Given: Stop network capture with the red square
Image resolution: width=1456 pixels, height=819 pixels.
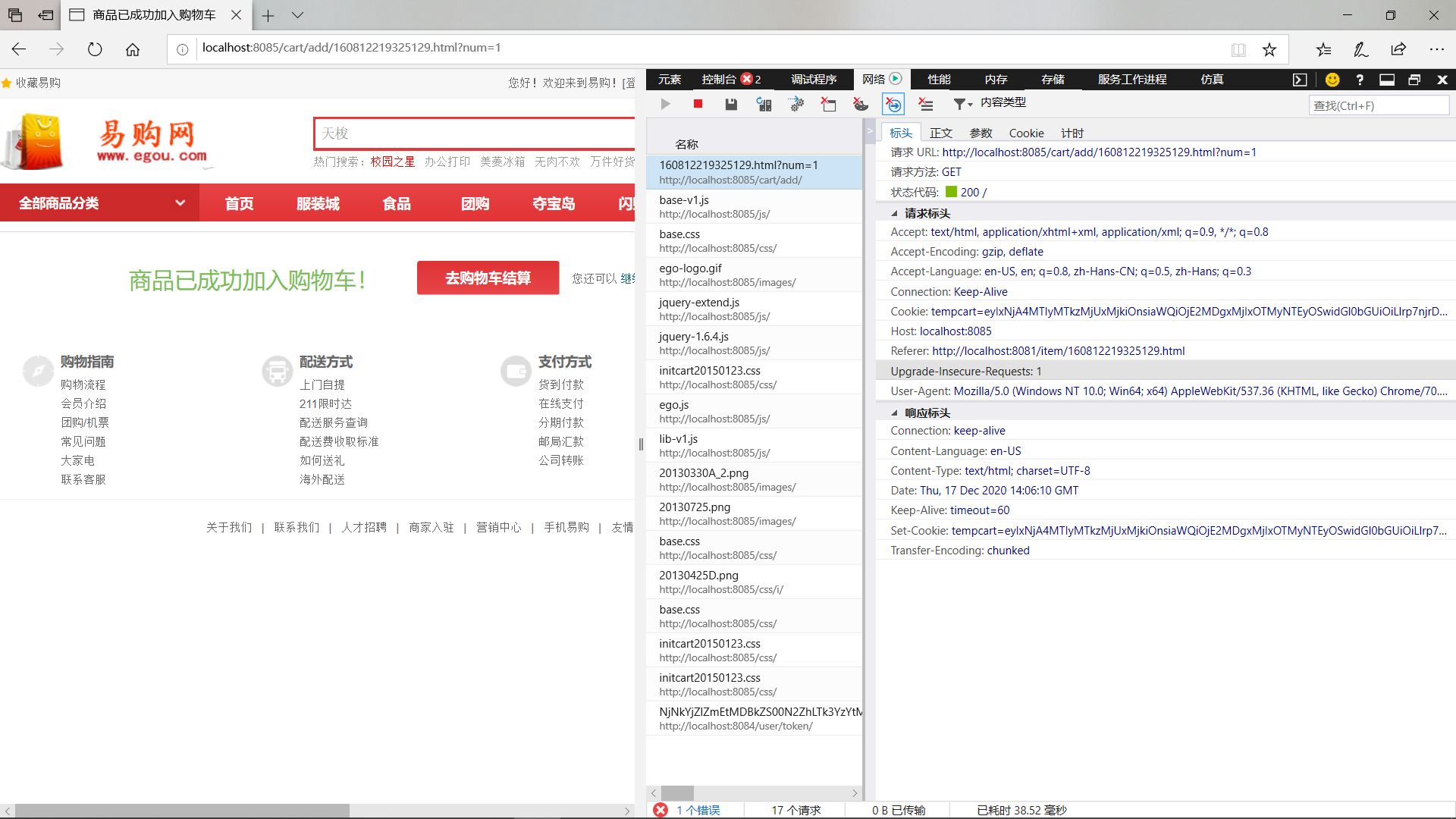Looking at the screenshot, I should (x=698, y=104).
